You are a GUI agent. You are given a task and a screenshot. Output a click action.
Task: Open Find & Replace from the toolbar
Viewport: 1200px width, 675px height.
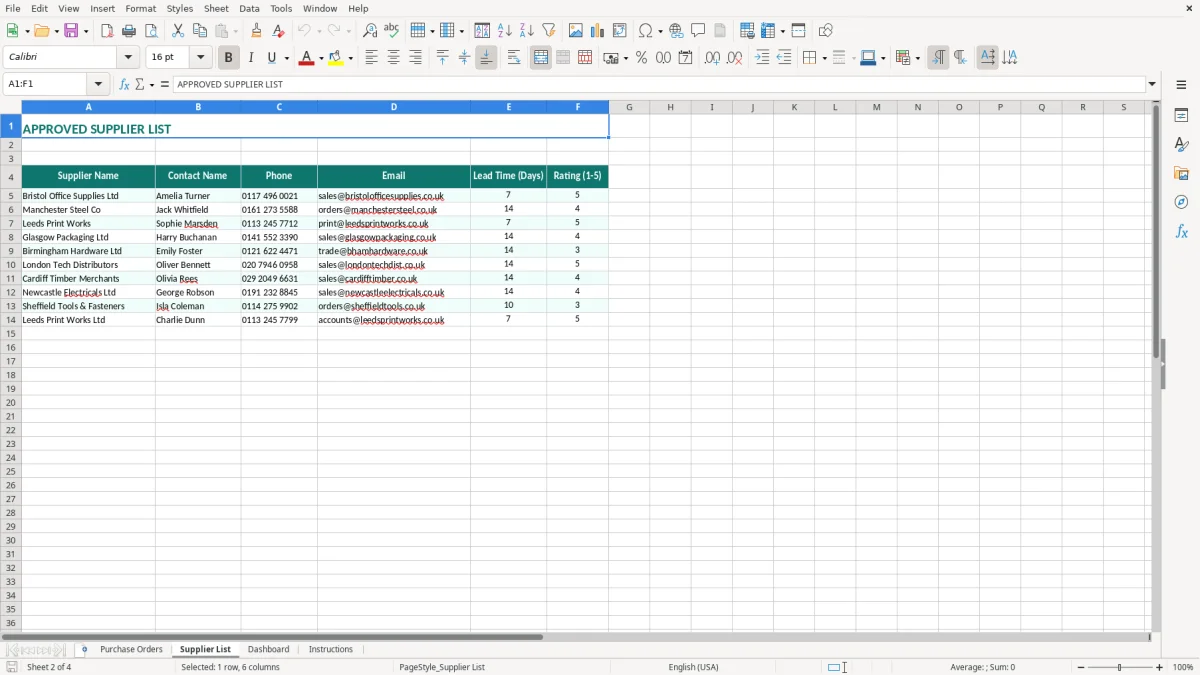tap(370, 31)
